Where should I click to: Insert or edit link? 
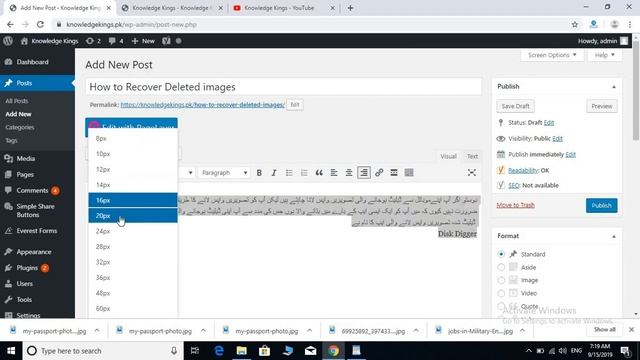click(379, 173)
